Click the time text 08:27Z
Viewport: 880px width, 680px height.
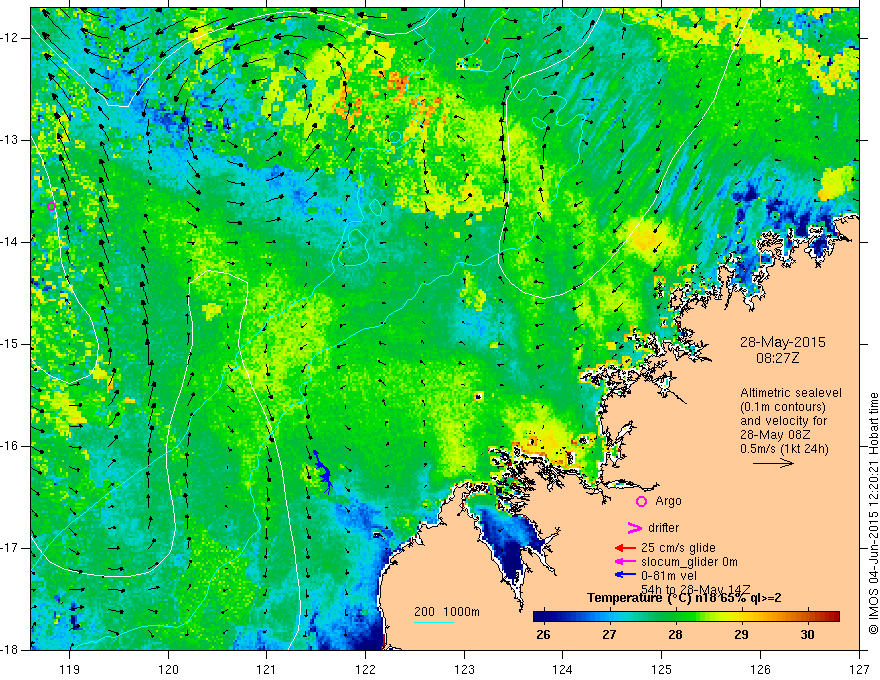(777, 358)
